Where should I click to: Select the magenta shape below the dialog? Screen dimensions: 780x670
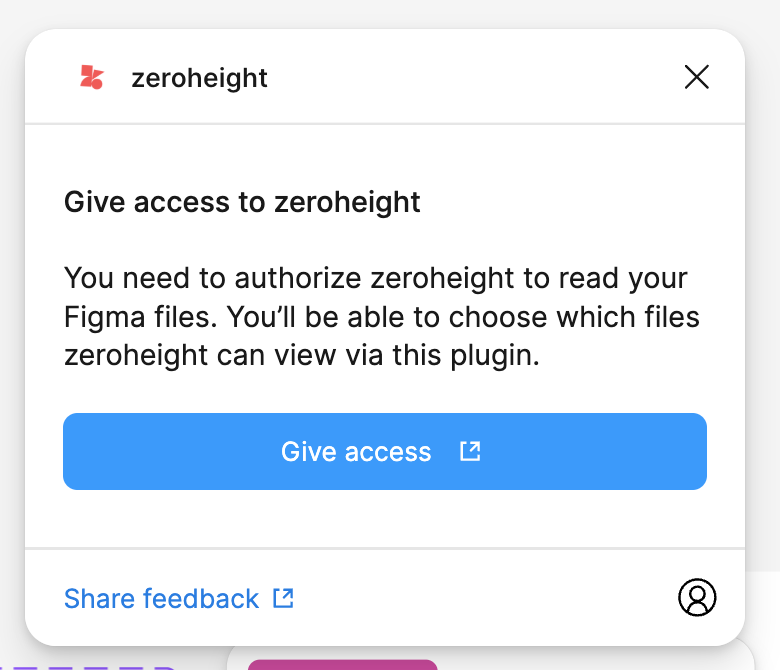pyautogui.click(x=342, y=664)
